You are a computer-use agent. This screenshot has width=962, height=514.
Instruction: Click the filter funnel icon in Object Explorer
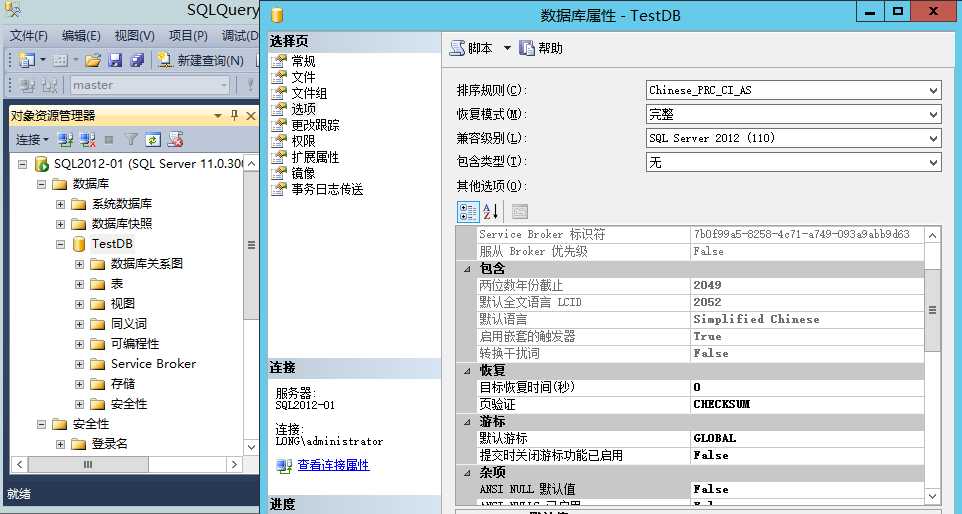(x=131, y=140)
